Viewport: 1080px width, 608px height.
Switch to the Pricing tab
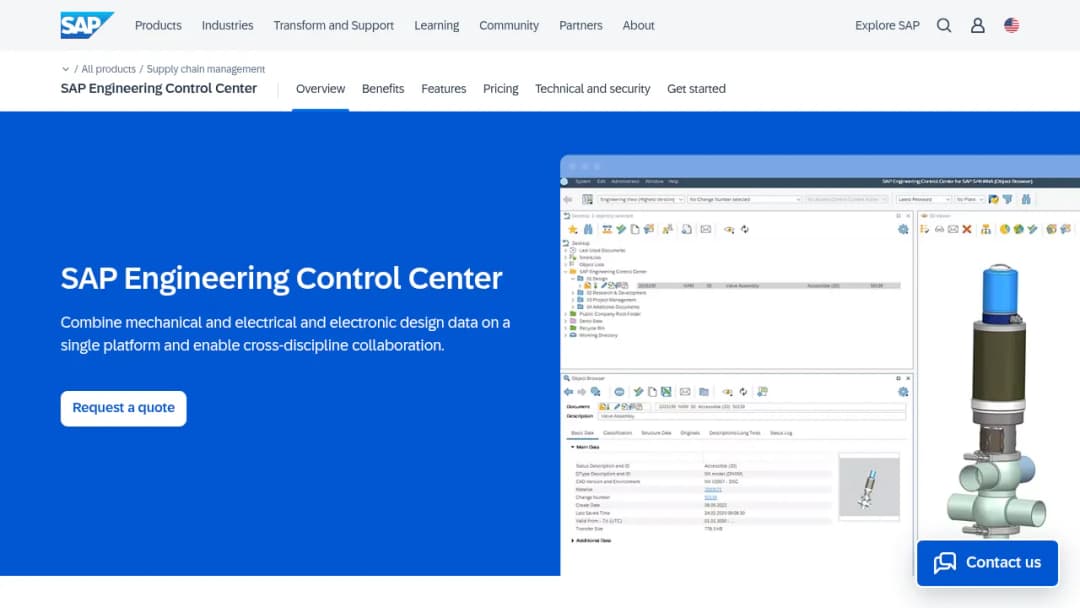(x=501, y=89)
